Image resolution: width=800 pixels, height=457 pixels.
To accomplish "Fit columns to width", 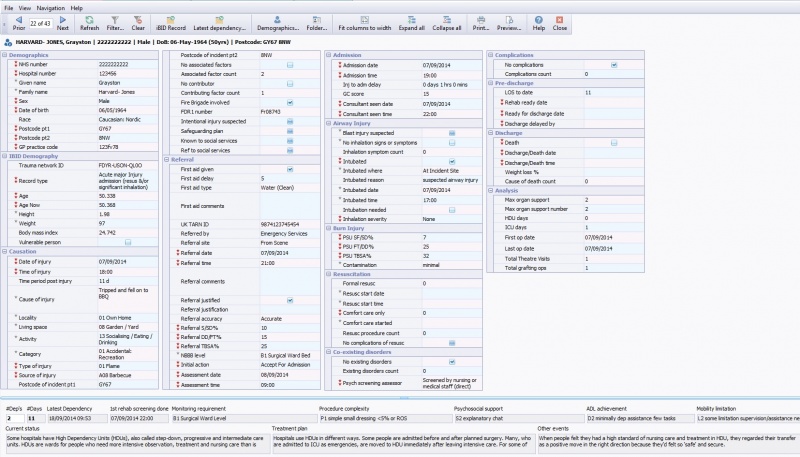I will pyautogui.click(x=364, y=23).
